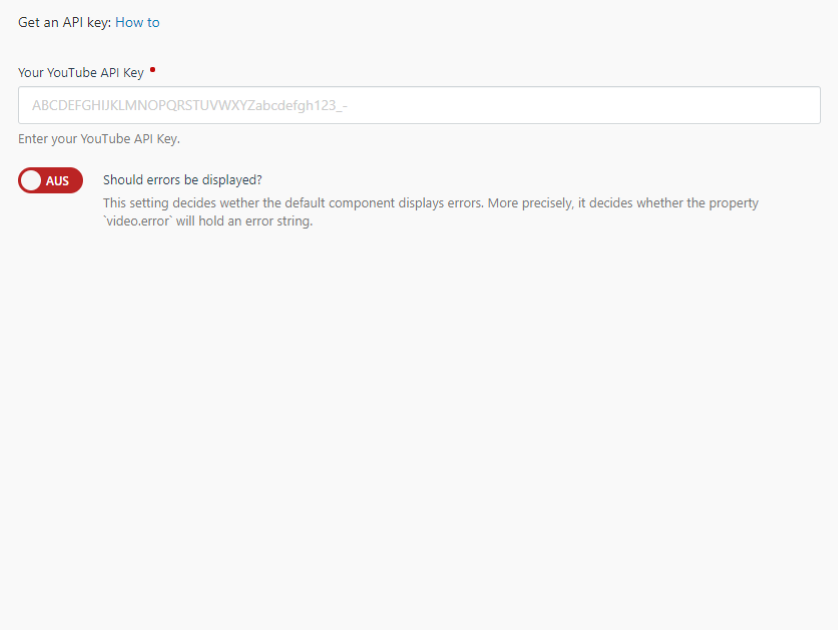
Task: Click the ABCDEFGHIJKLMNOP placeholder text
Action: point(189,105)
